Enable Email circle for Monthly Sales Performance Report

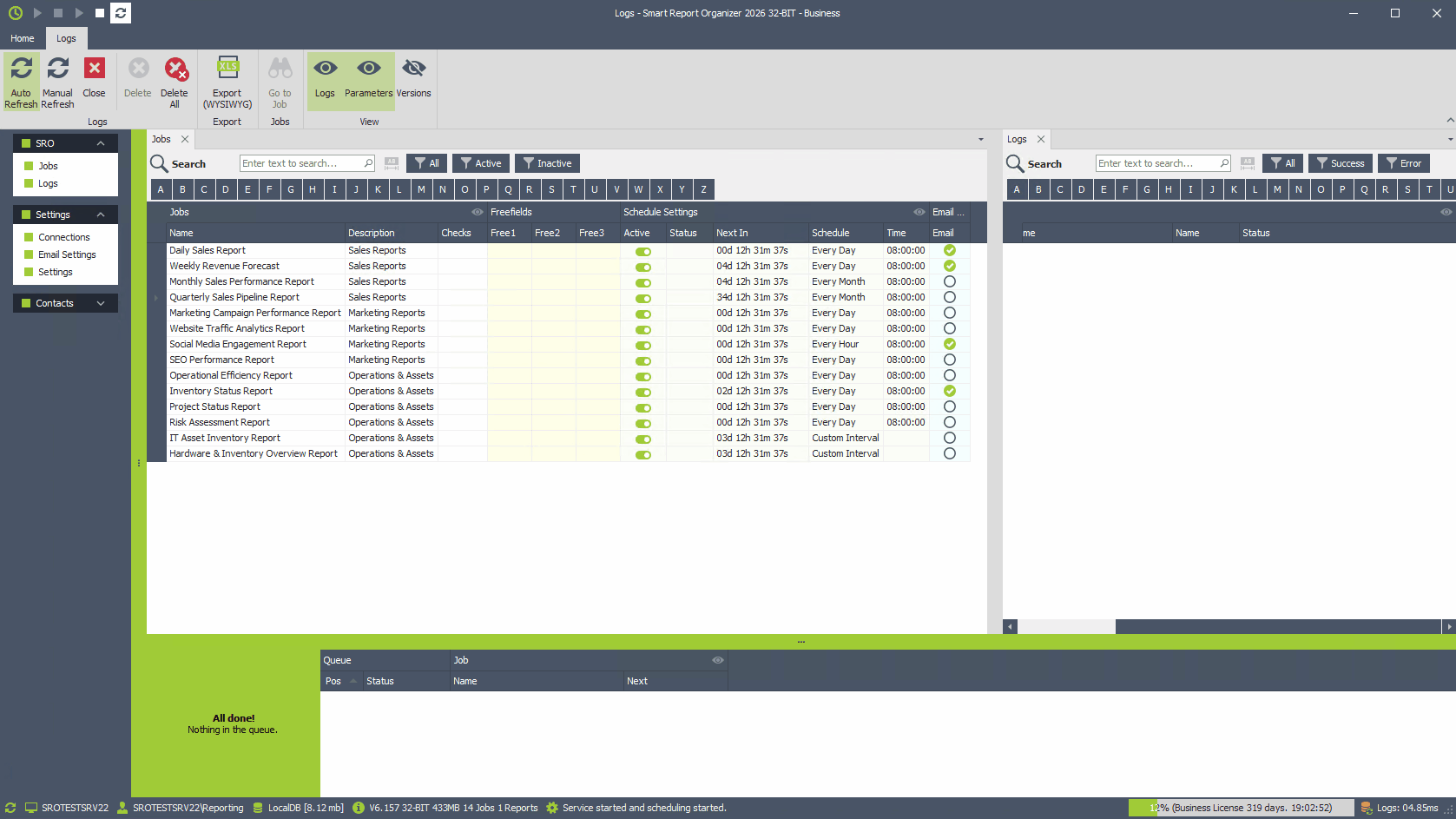[x=950, y=281]
